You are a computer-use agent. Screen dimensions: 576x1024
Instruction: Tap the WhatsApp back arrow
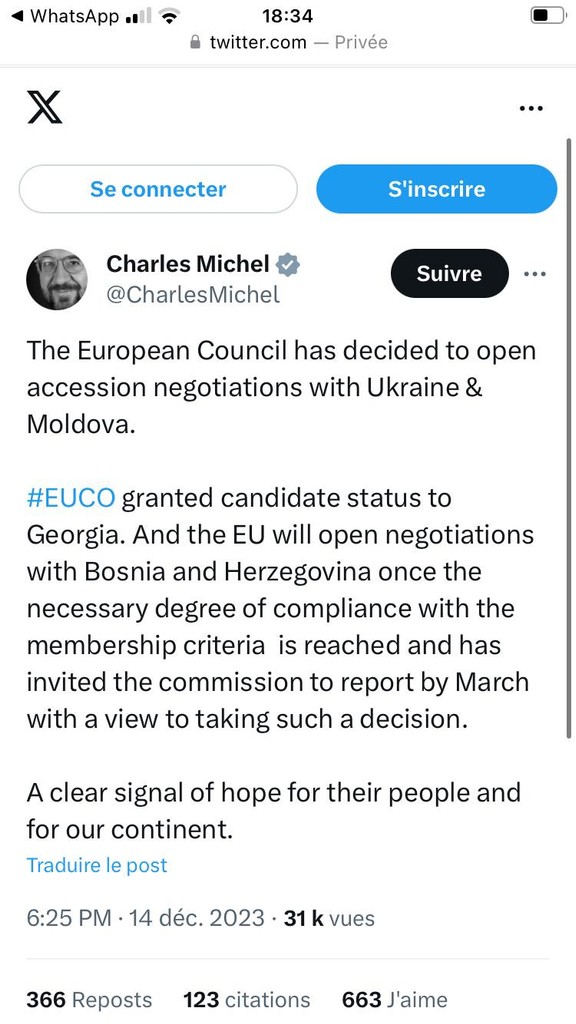coord(18,16)
